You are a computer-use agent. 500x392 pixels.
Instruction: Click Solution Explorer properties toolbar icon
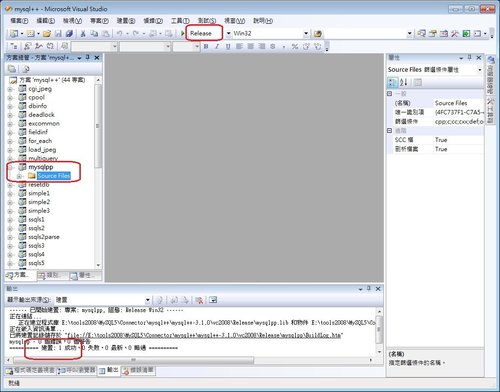(x=12, y=69)
